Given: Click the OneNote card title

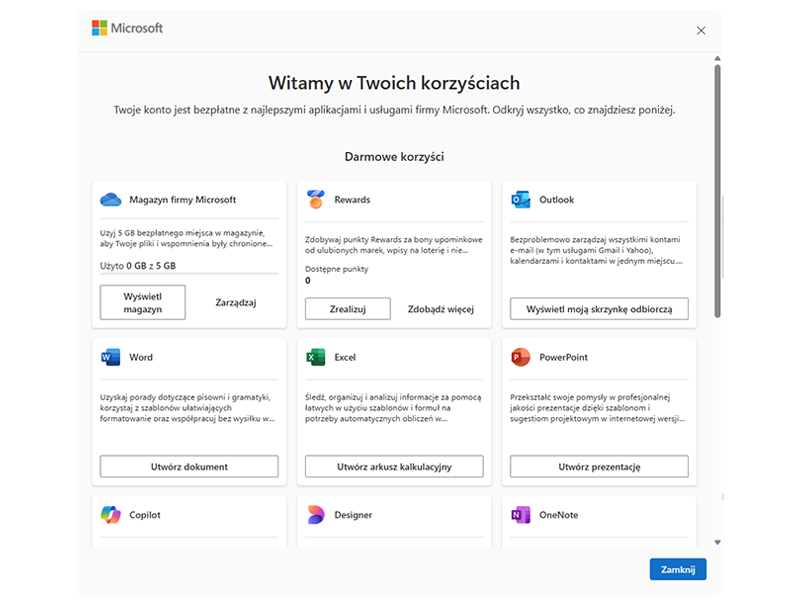Looking at the screenshot, I should [559, 515].
